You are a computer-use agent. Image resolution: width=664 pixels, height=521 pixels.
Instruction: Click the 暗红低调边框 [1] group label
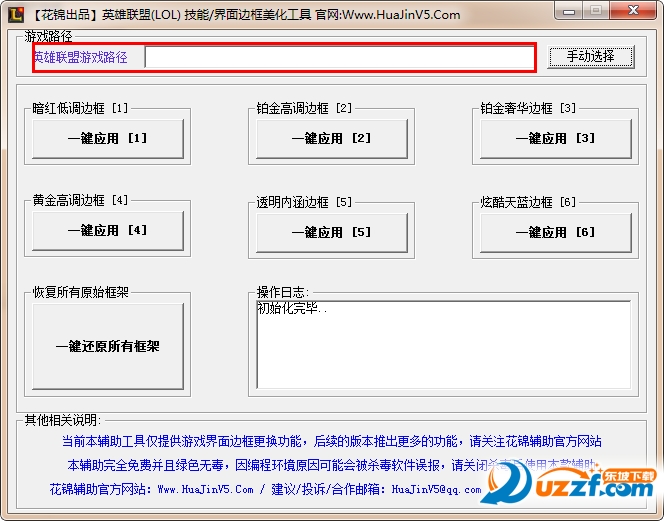tap(80, 108)
